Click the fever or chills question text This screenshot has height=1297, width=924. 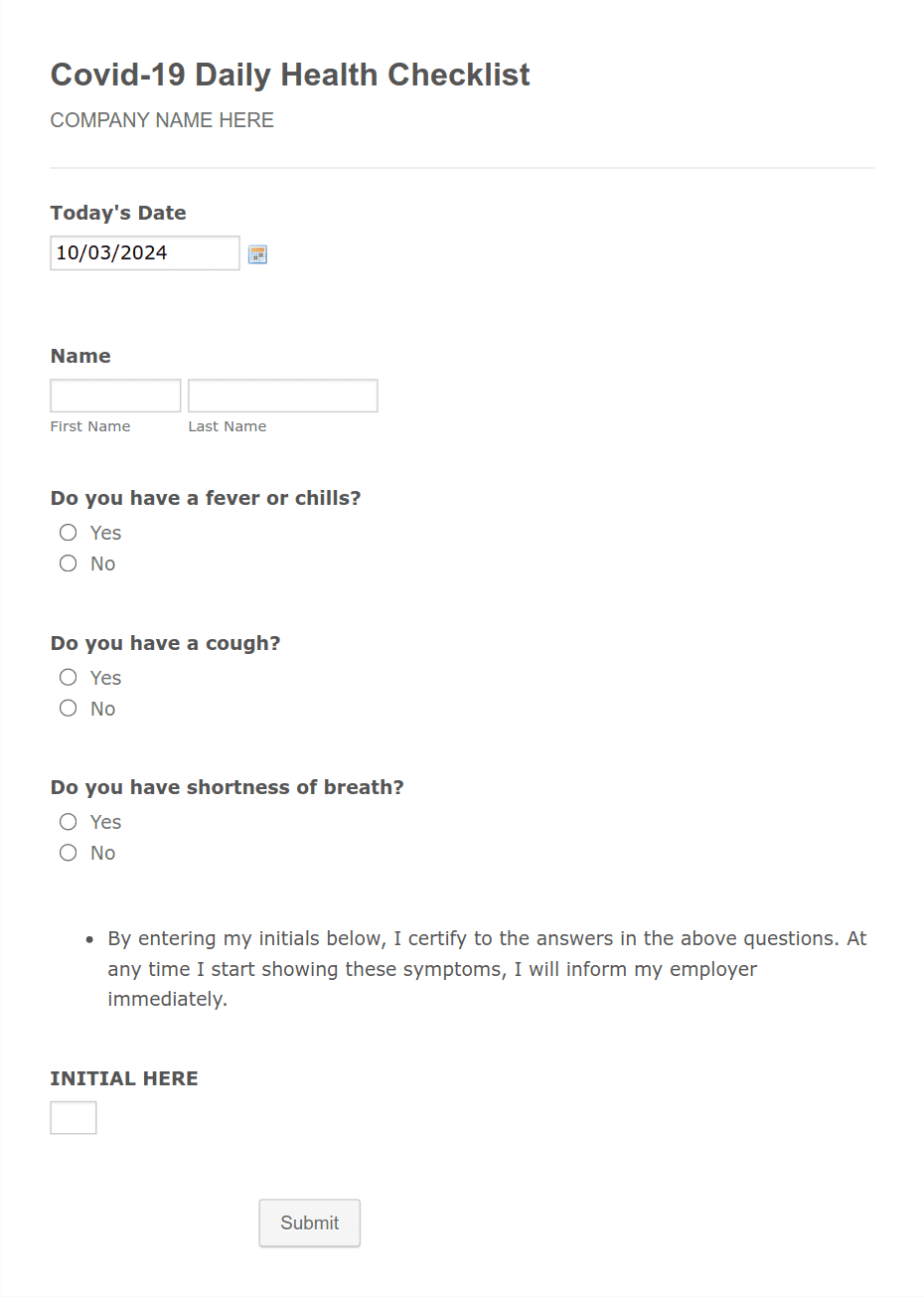click(x=206, y=498)
